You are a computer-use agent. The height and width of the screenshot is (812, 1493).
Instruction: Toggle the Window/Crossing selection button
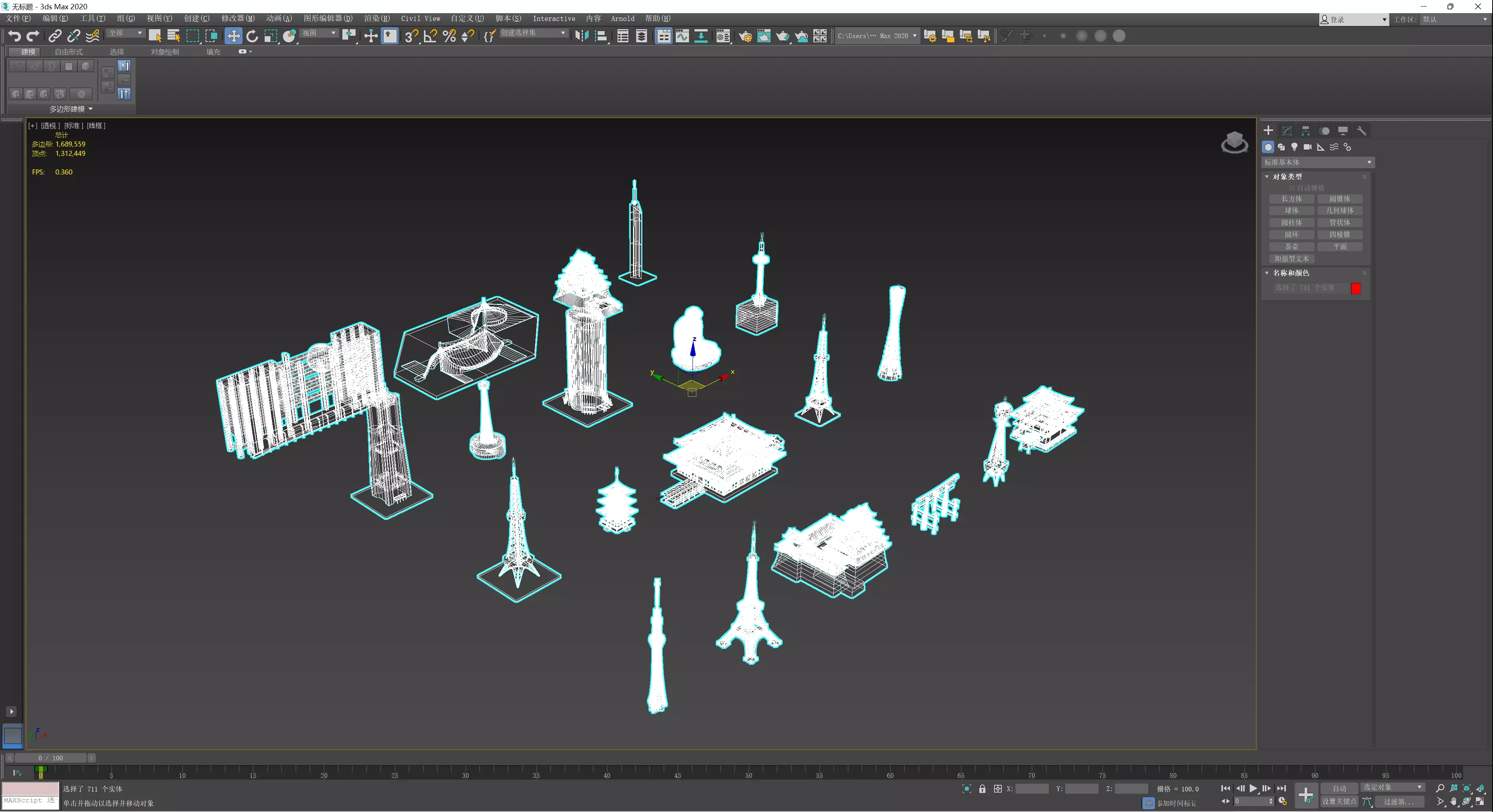(x=211, y=36)
